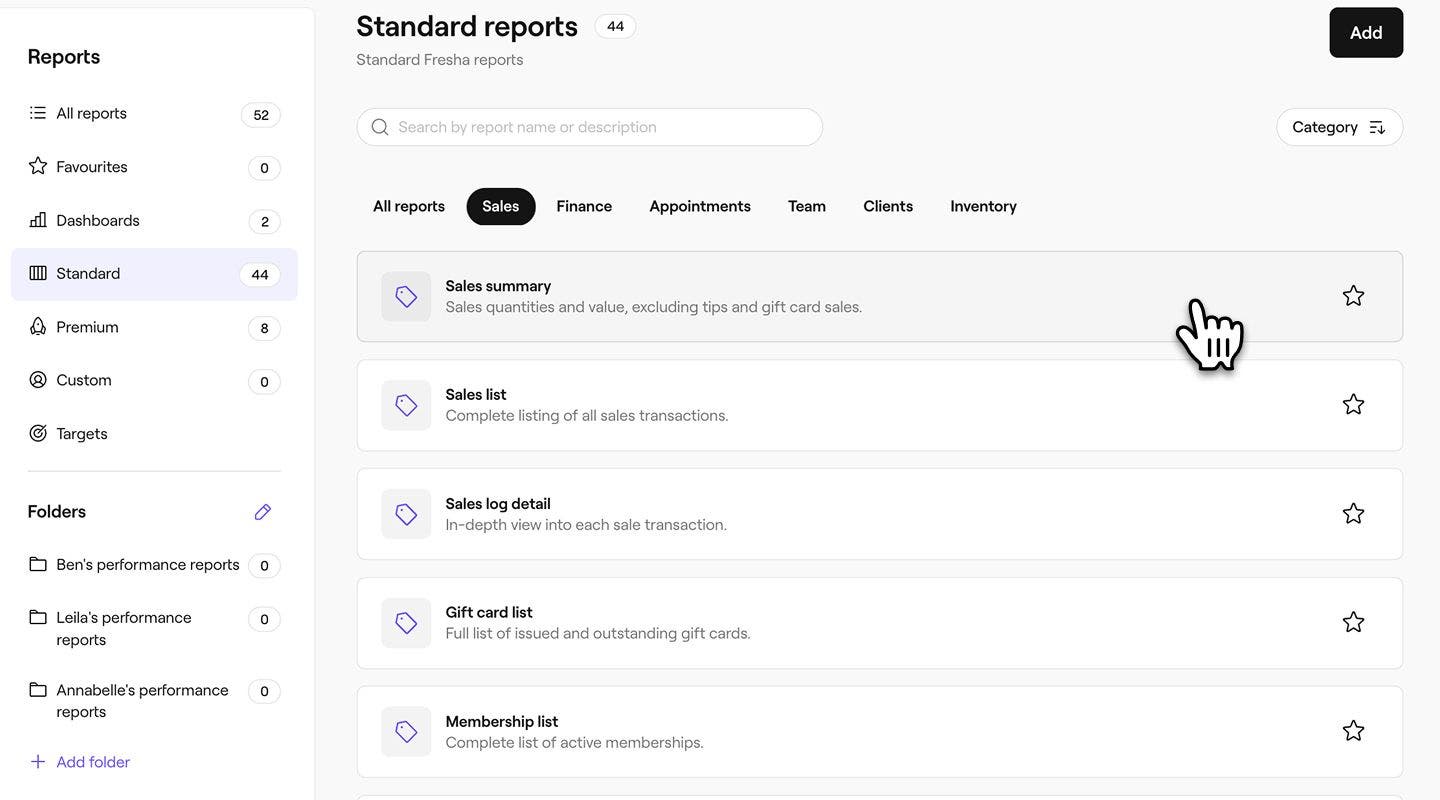Click the 44 count badge beside title
1440x800 pixels.
(x=616, y=27)
